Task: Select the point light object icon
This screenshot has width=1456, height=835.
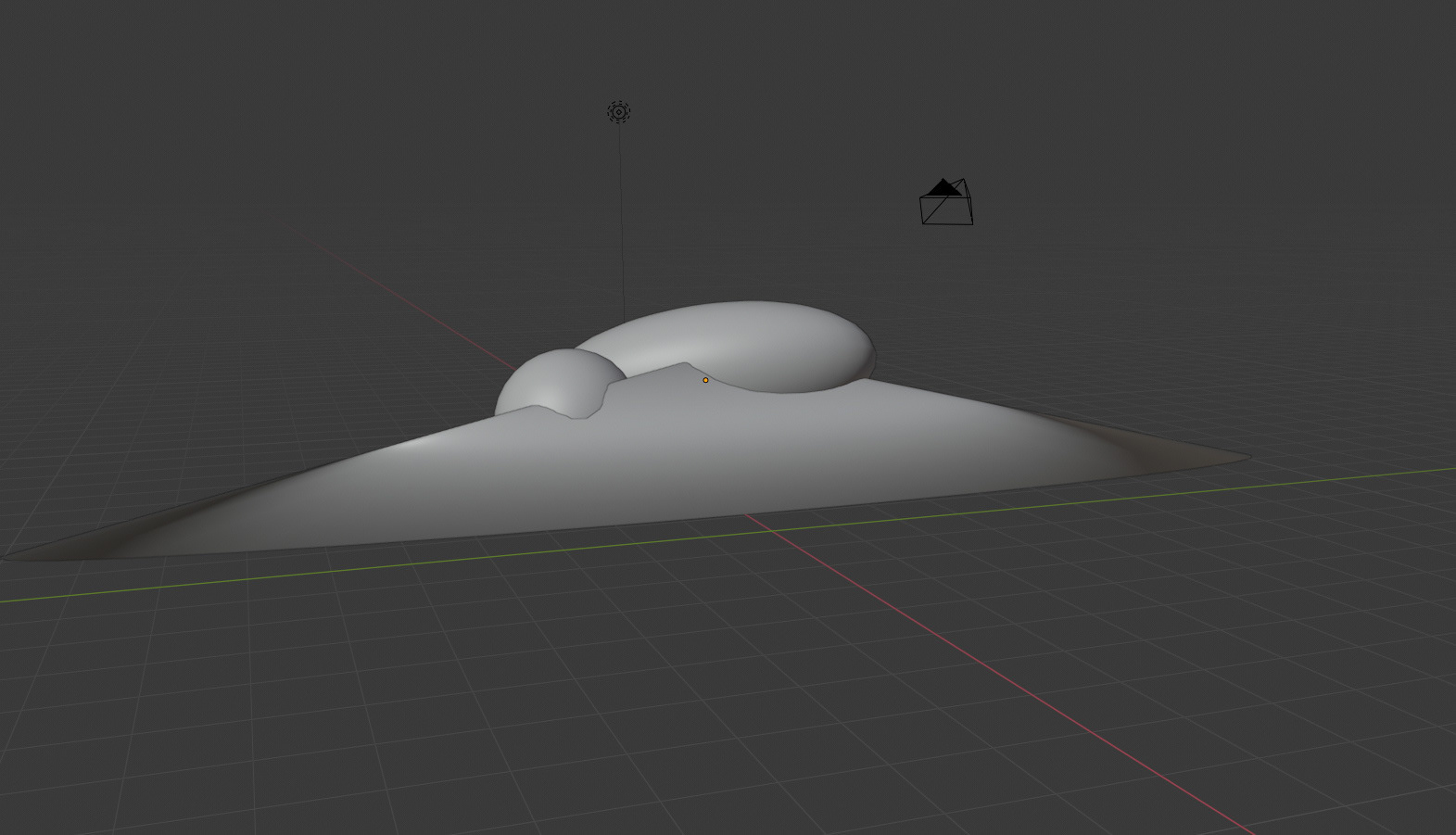Action: tap(619, 112)
